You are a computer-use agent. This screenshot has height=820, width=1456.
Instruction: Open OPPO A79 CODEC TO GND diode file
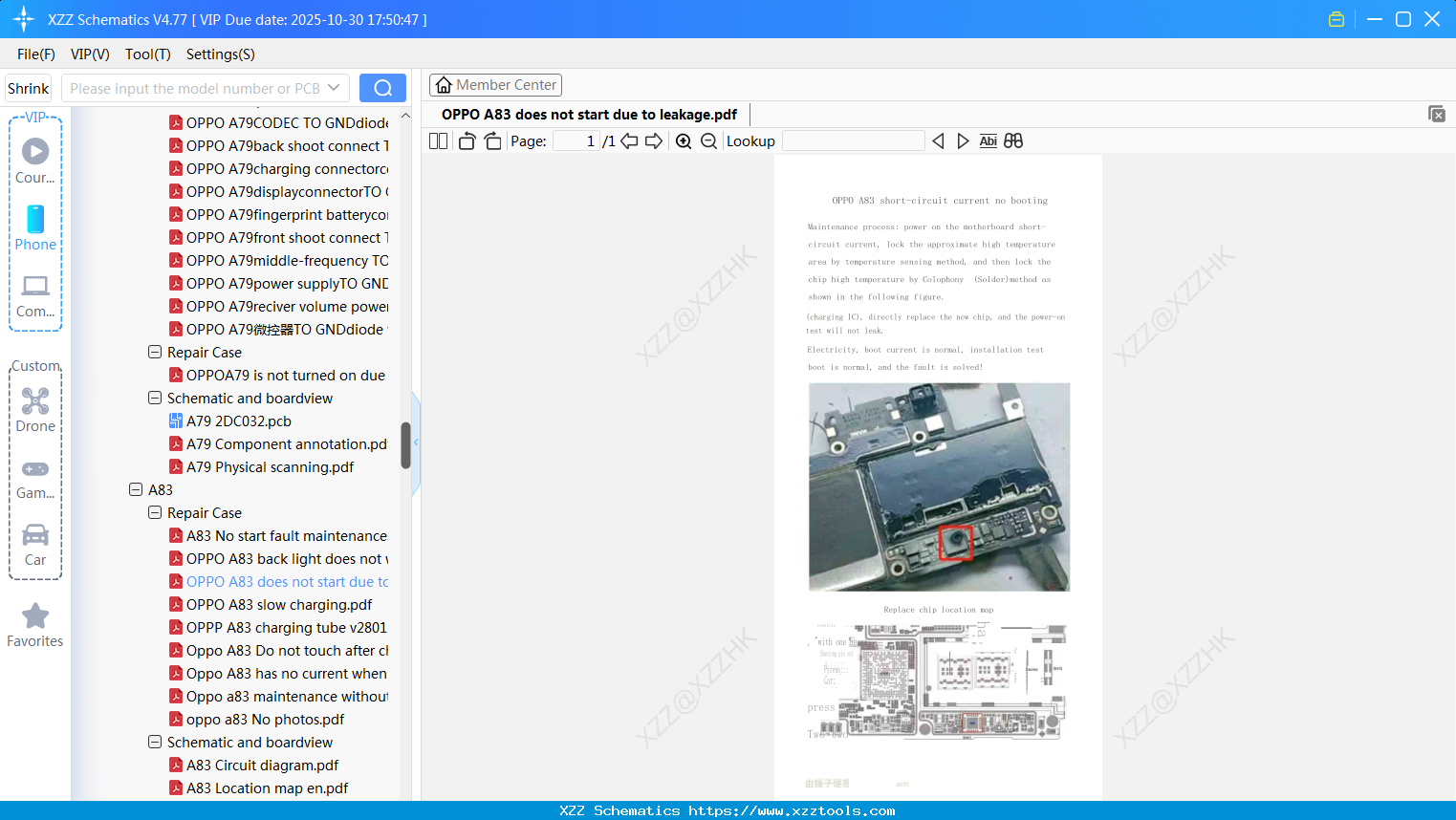(278, 122)
